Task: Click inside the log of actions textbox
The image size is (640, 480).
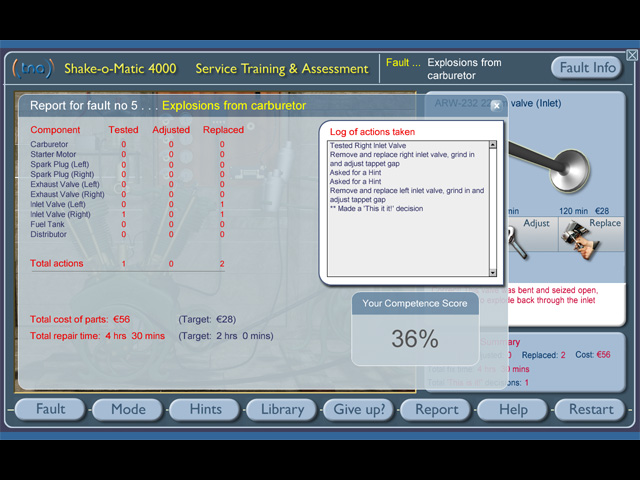Action: [408, 208]
